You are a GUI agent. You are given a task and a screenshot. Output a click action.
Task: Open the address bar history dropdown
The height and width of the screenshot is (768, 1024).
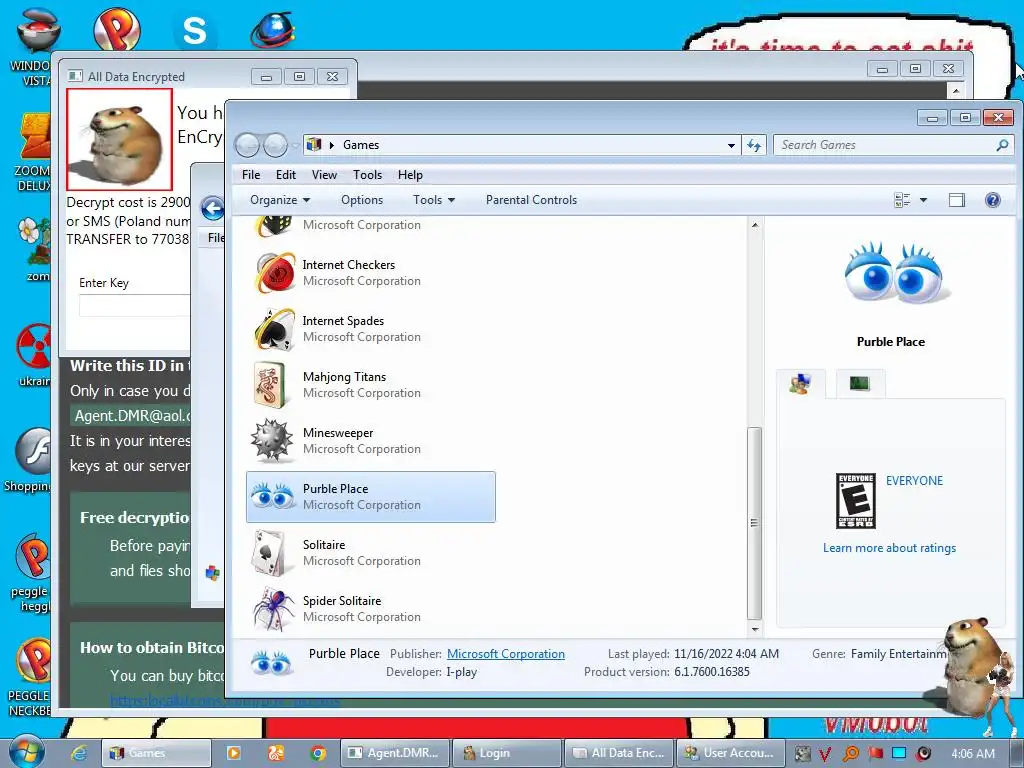[x=731, y=145]
